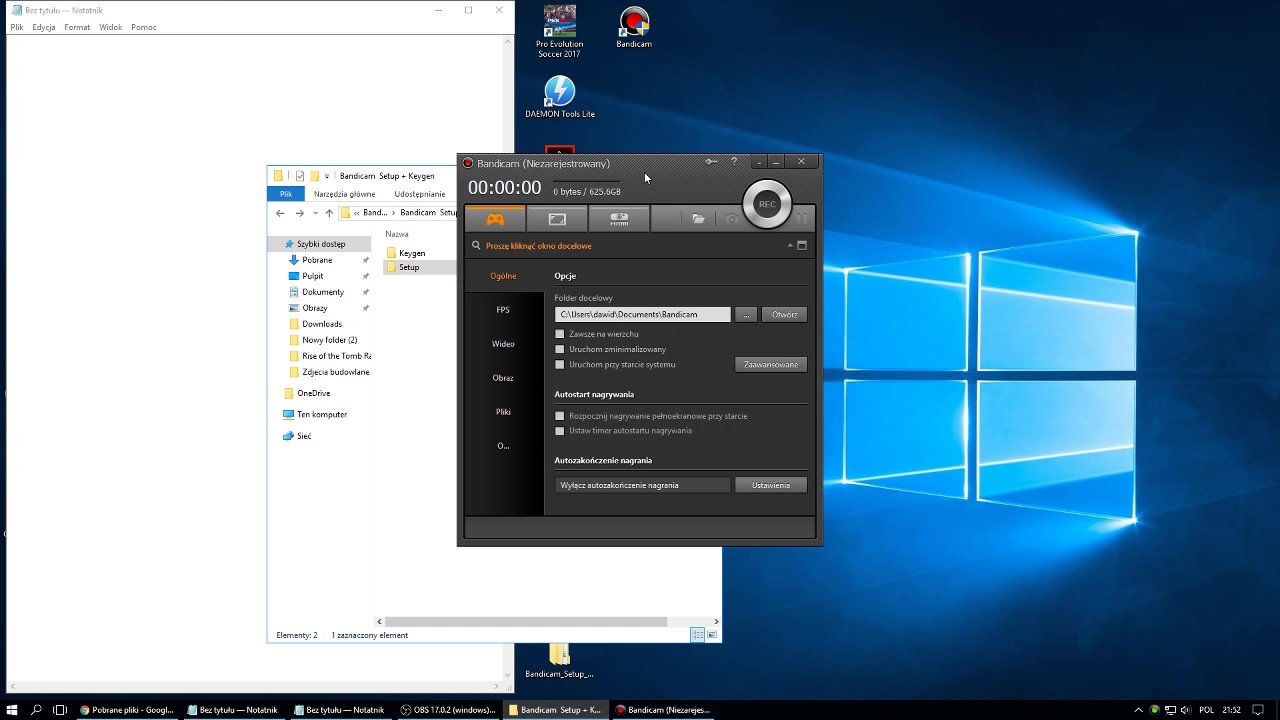Image resolution: width=1280 pixels, height=720 pixels.
Task: Select Pobrane in Explorer sidebar
Action: pos(317,260)
